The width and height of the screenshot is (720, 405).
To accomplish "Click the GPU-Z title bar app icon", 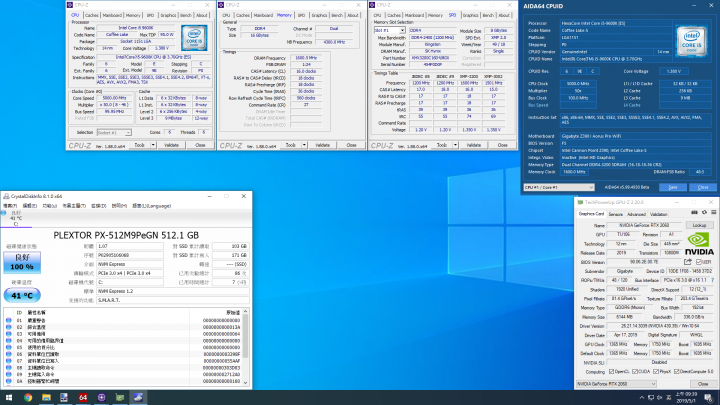I will pyautogui.click(x=580, y=202).
